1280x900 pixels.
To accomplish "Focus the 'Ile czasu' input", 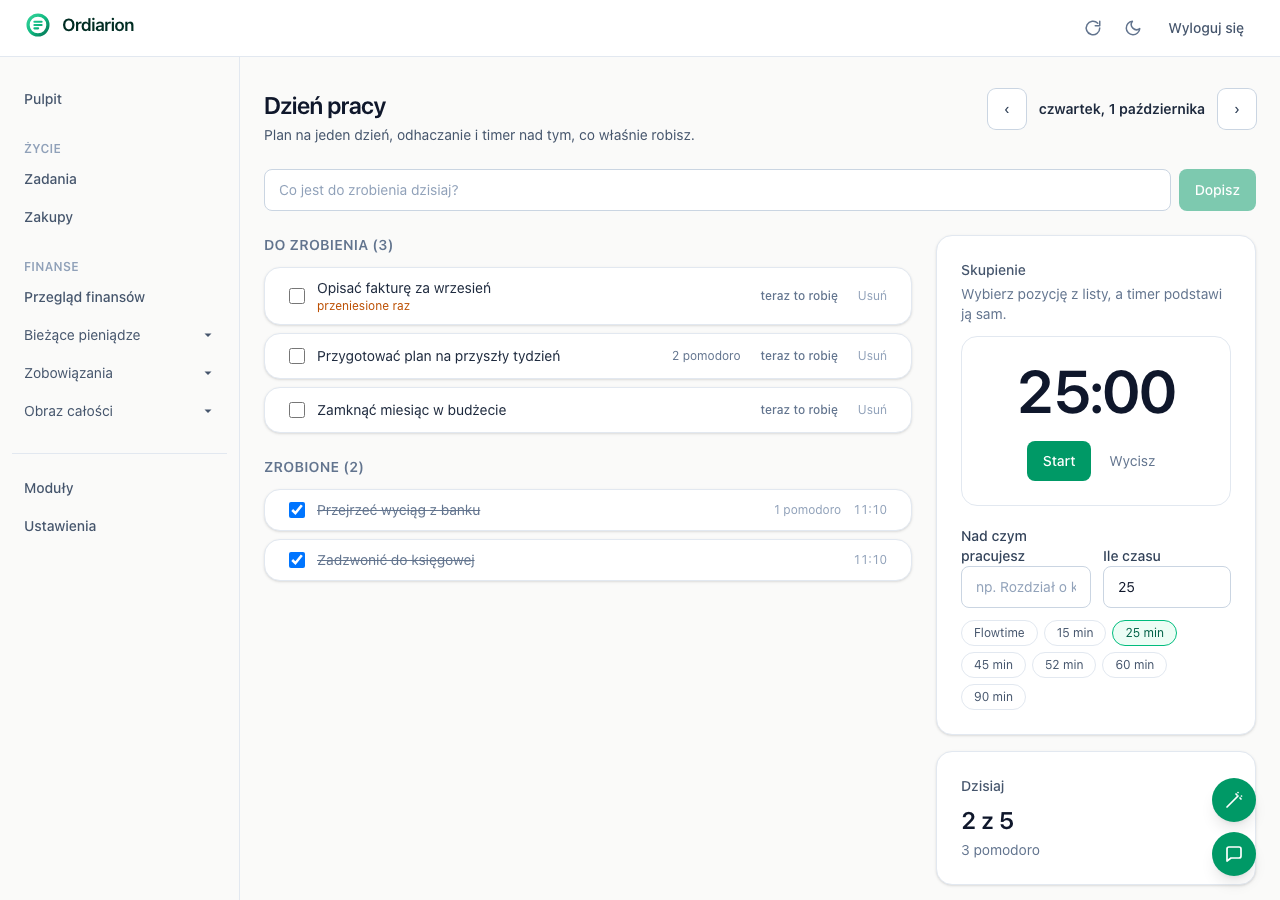I will pyautogui.click(x=1166, y=587).
